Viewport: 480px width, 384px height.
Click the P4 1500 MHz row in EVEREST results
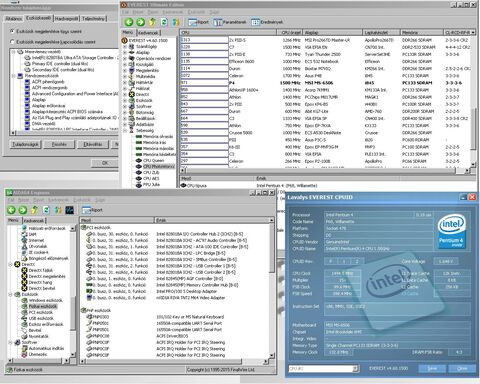pos(325,83)
